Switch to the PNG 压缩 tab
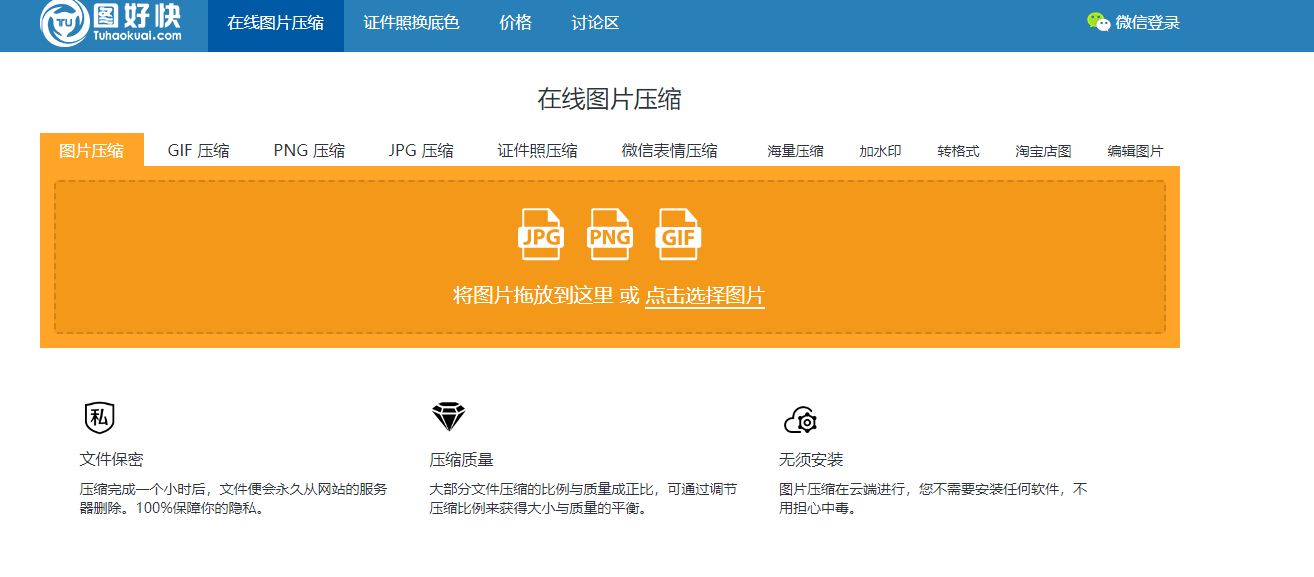This screenshot has height=577, width=1314. (x=310, y=149)
